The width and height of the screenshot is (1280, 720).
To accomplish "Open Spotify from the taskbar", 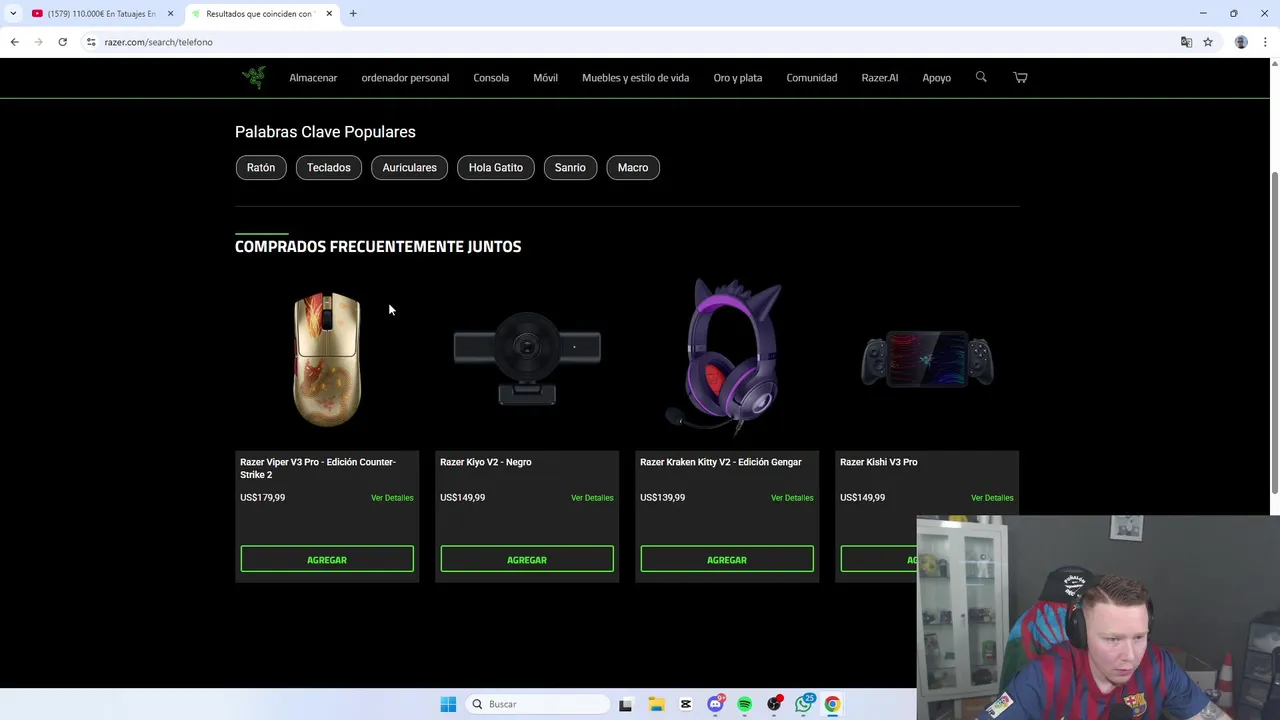I will click(744, 704).
